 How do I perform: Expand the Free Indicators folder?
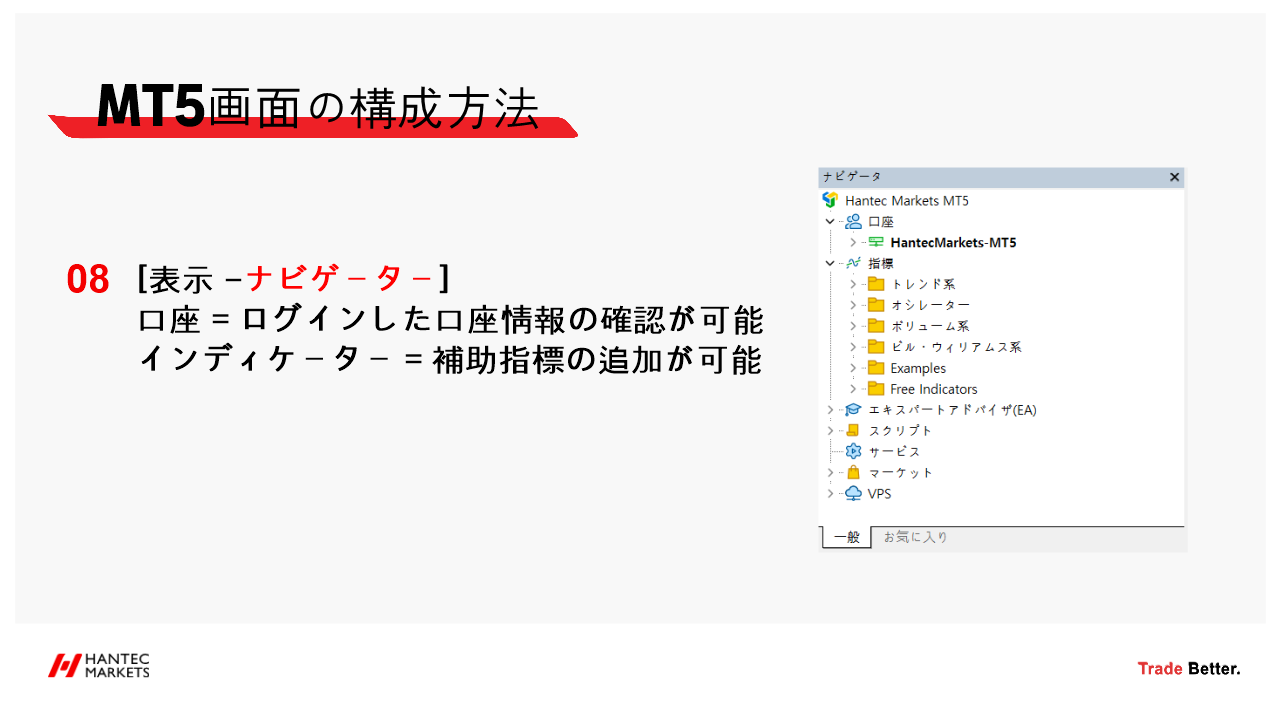pyautogui.click(x=851, y=389)
